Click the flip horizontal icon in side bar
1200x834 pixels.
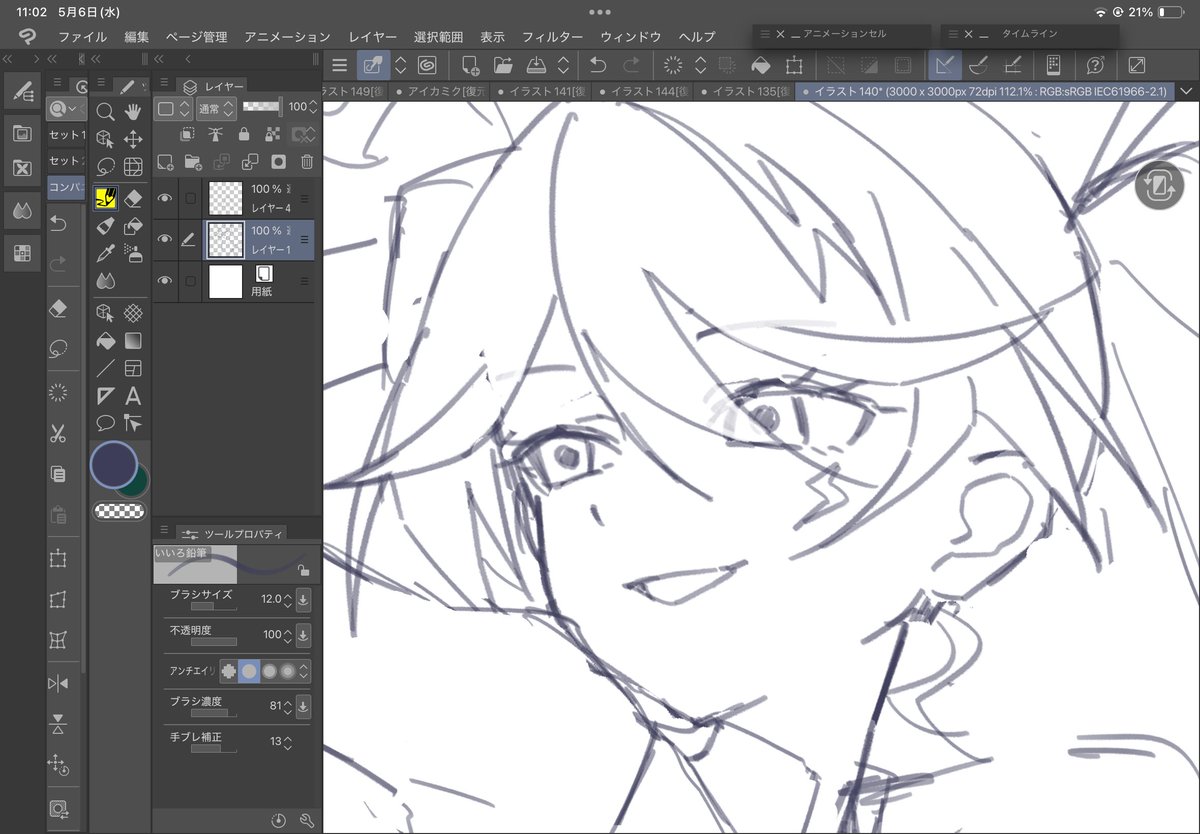point(58,684)
